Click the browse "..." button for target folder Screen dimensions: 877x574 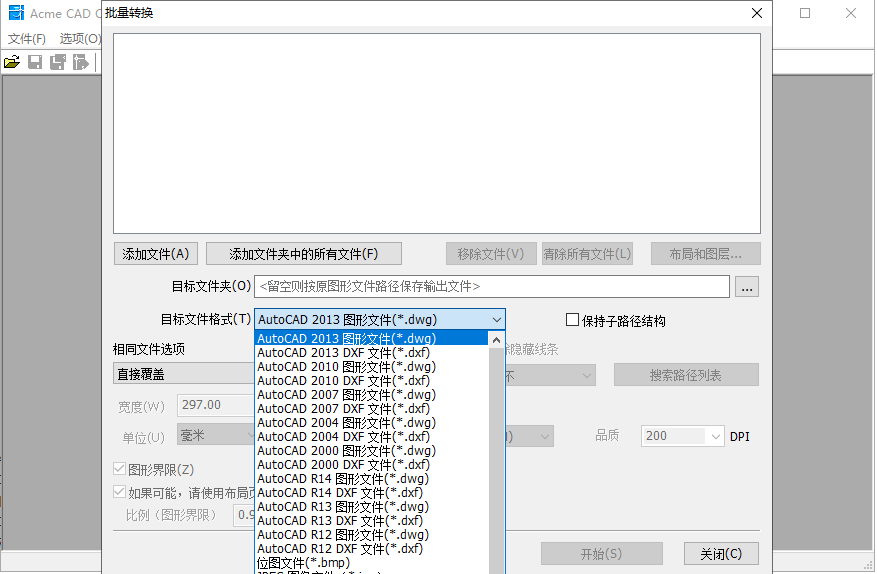tap(747, 287)
